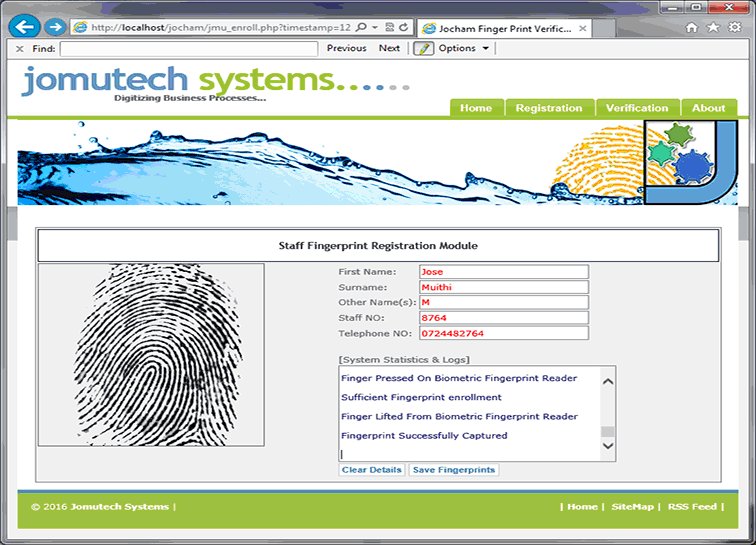Open the browser Tools gear icon
This screenshot has width=756, height=545.
[734, 27]
